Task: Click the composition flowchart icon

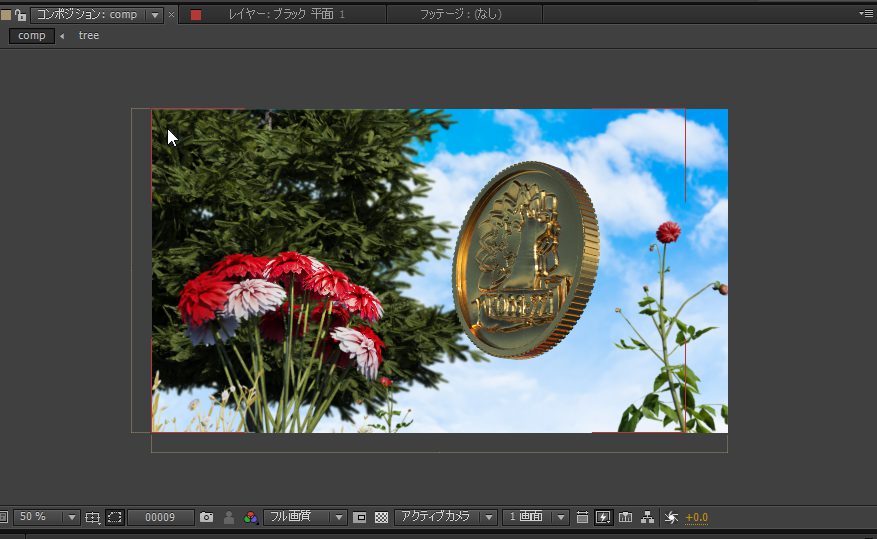Action: coord(648,517)
